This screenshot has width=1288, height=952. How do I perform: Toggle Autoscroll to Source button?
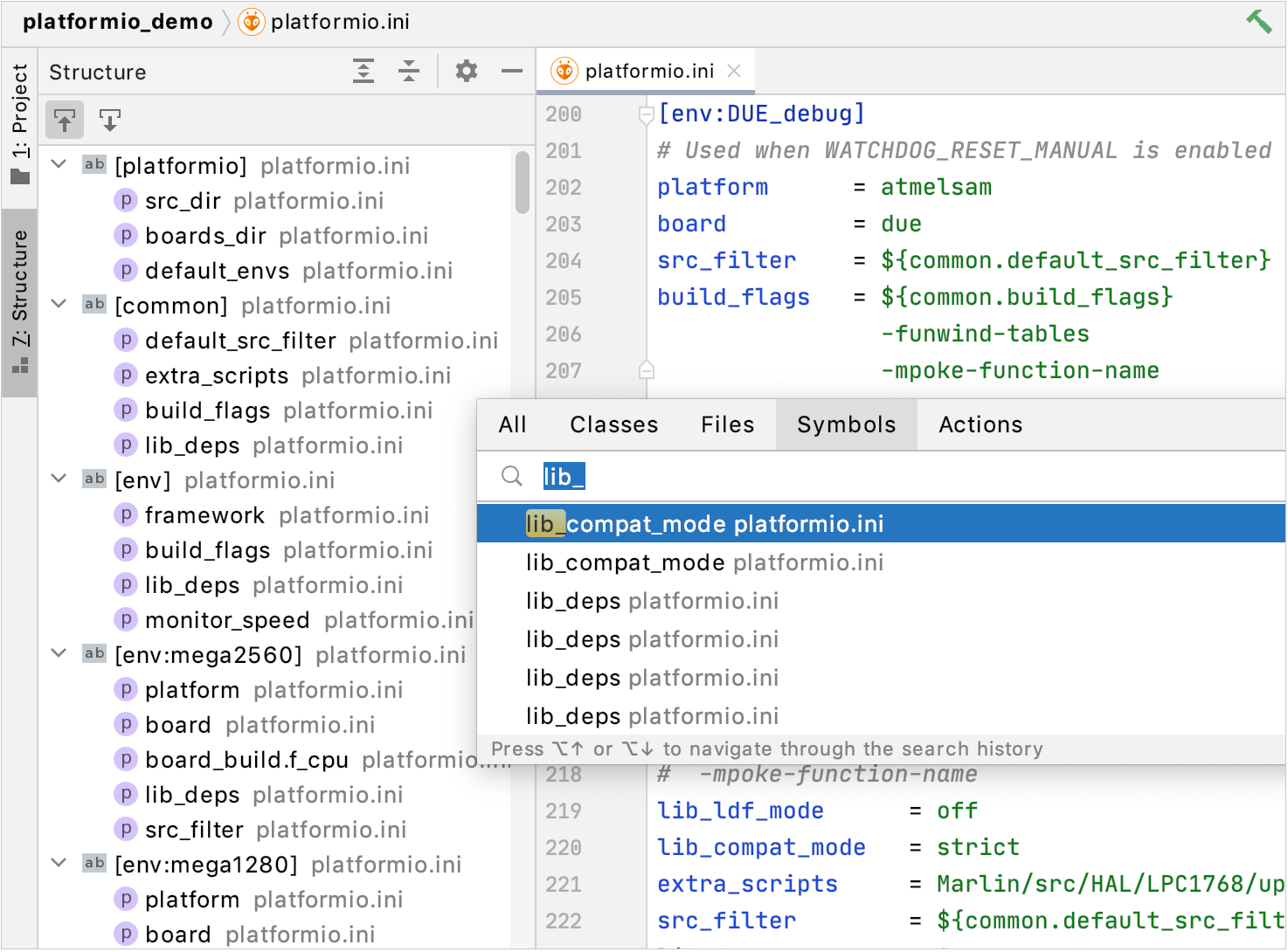coord(65,120)
